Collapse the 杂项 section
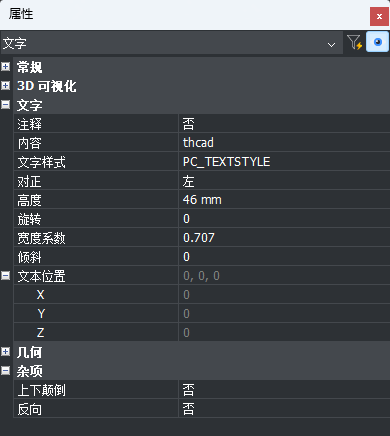Screen dimensions: 390x436 click(6, 371)
